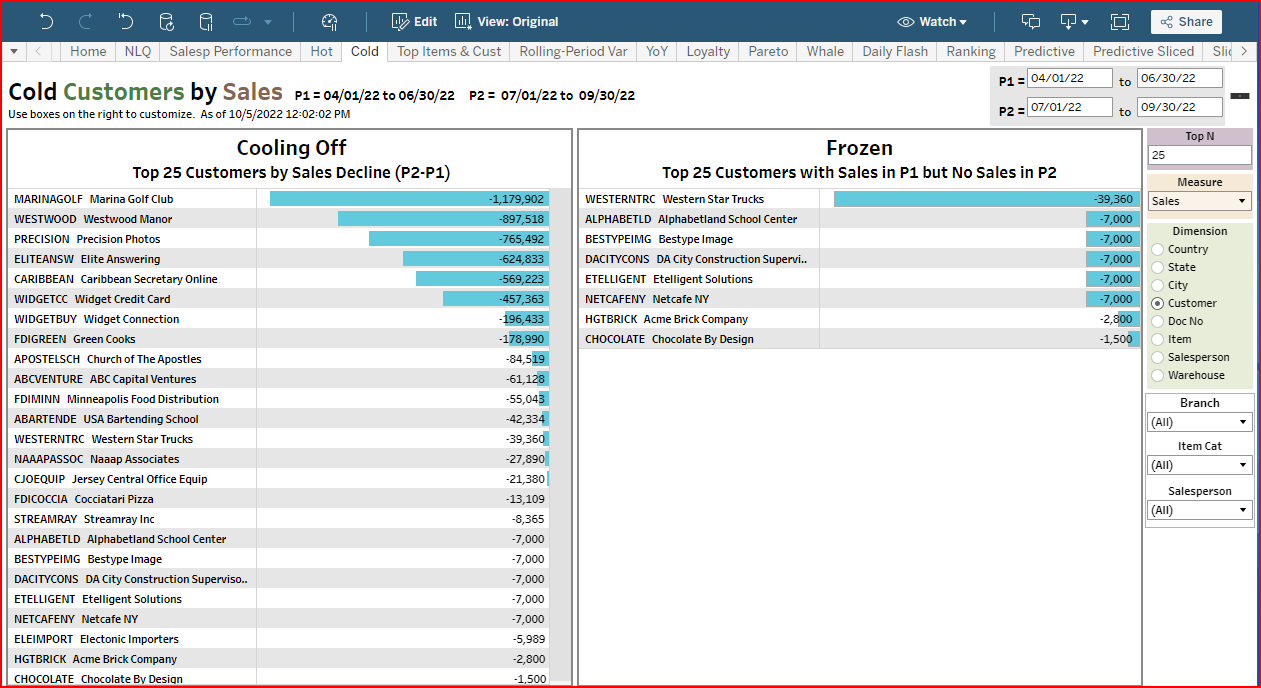This screenshot has height=688, width=1261.
Task: Click the Share button
Action: (1186, 21)
